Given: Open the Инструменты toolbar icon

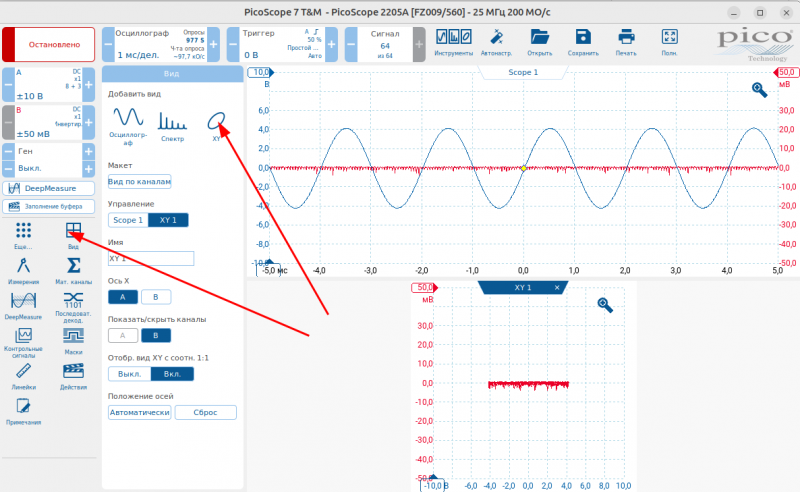Looking at the screenshot, I should tap(454, 42).
